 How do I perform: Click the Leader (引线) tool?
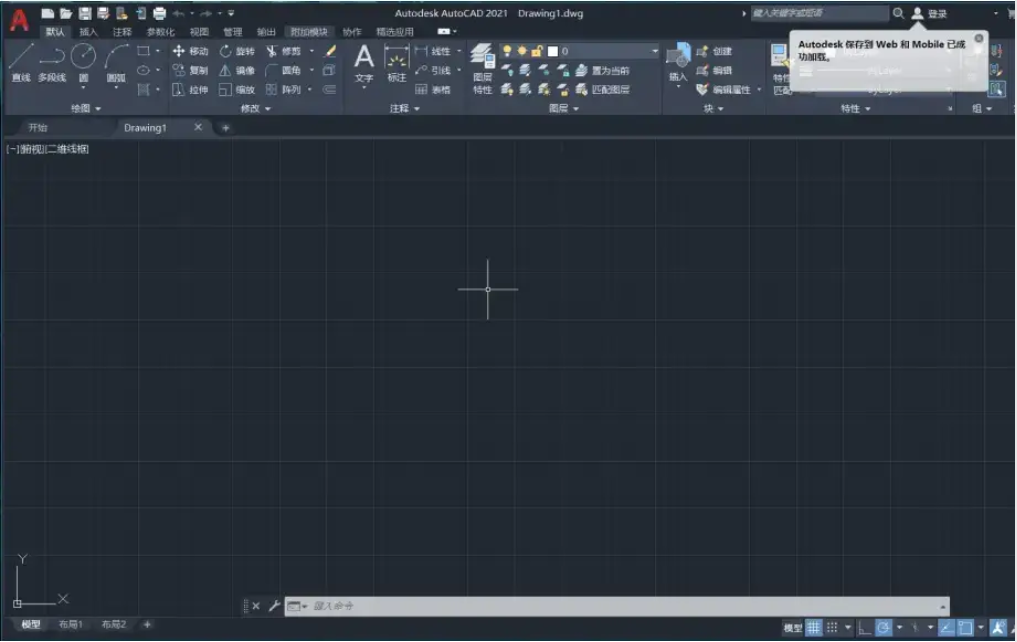point(433,70)
